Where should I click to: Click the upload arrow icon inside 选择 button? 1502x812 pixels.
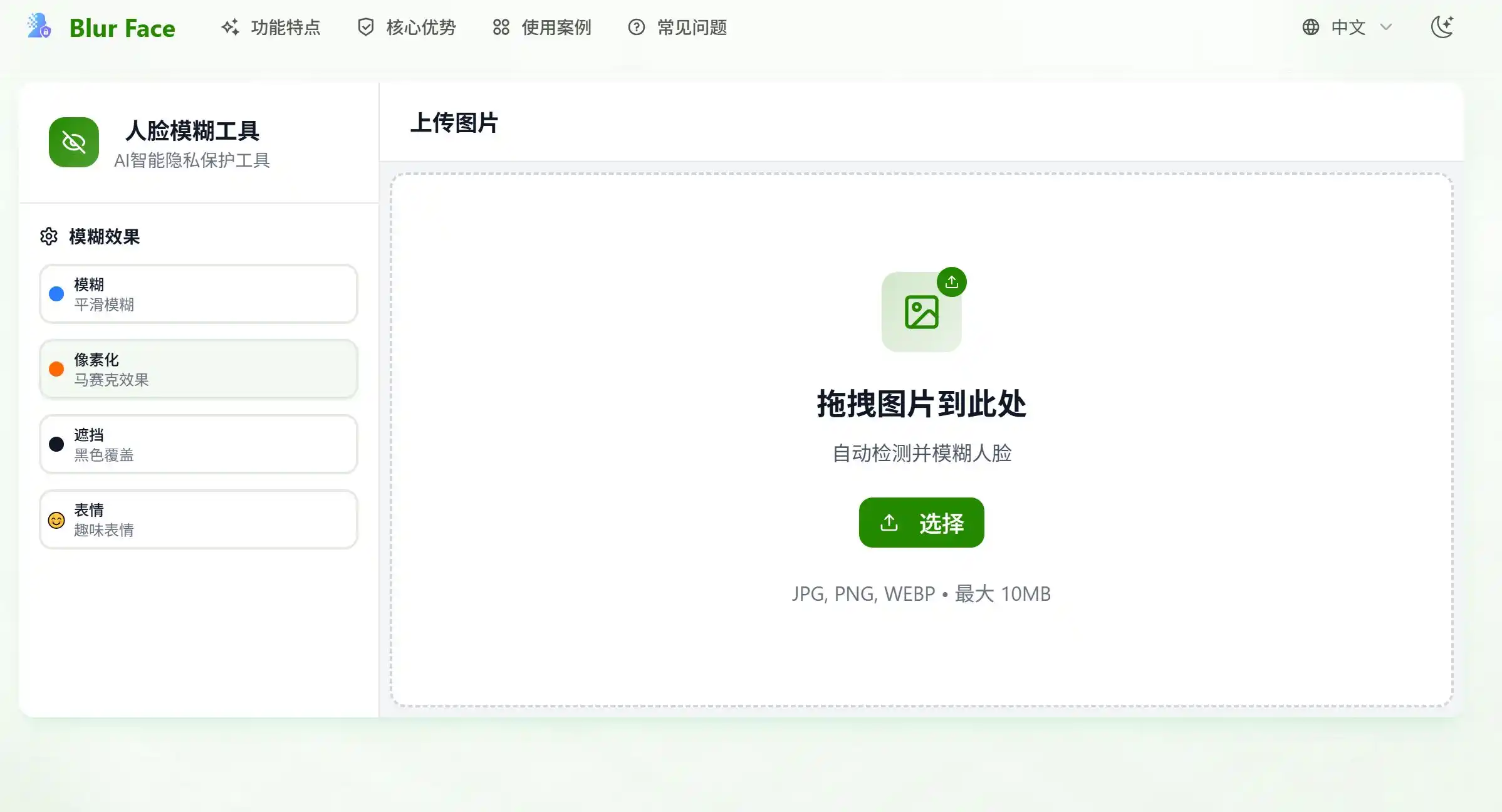(889, 523)
